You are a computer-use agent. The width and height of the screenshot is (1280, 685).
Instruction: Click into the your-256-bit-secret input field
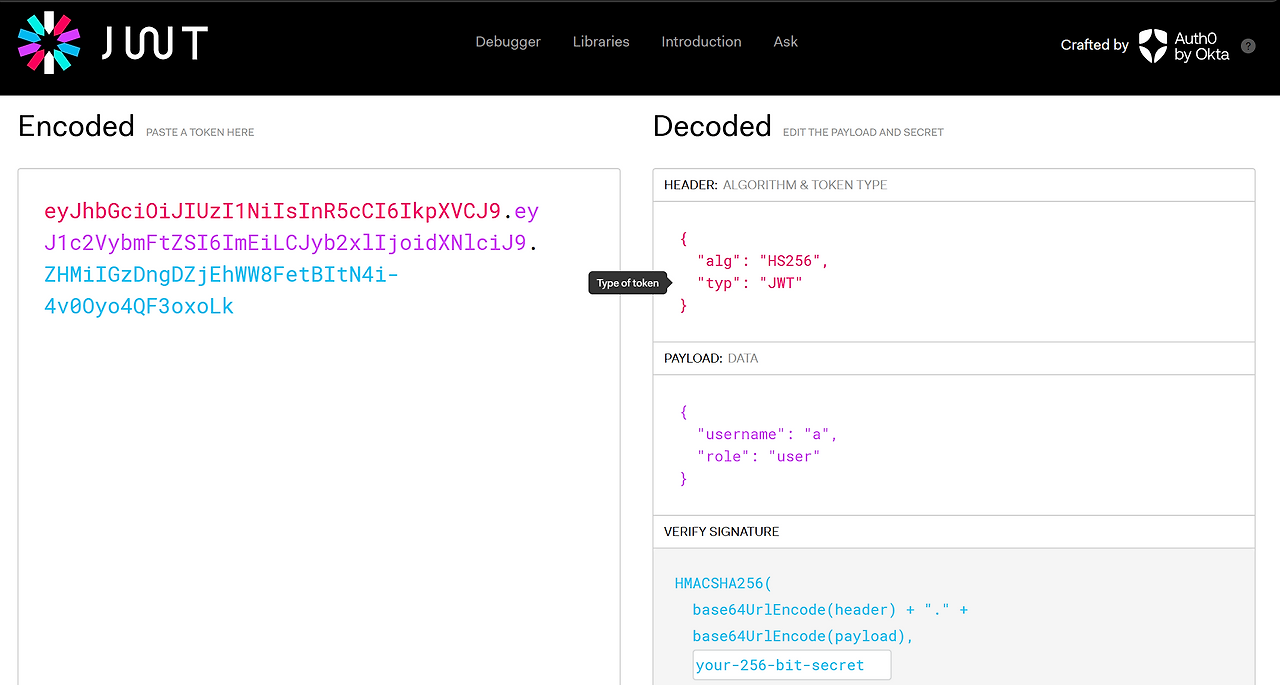click(x=791, y=665)
